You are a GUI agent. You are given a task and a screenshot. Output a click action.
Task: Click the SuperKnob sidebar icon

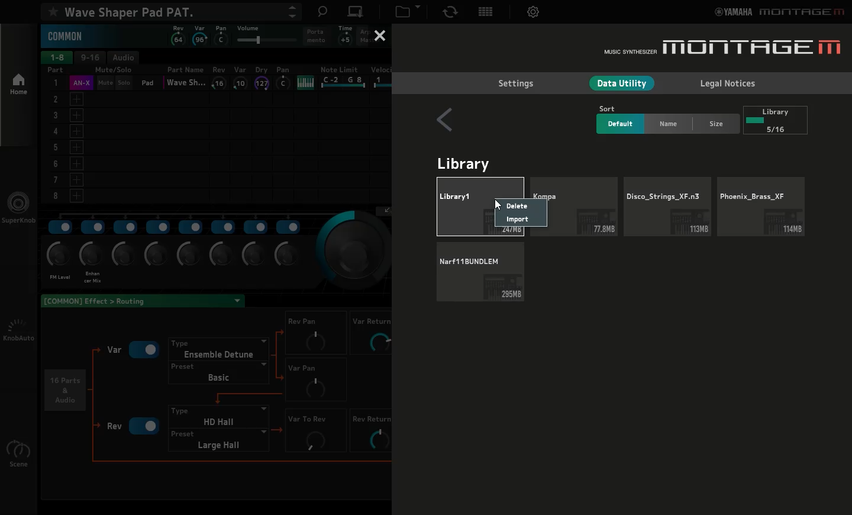click(x=18, y=206)
